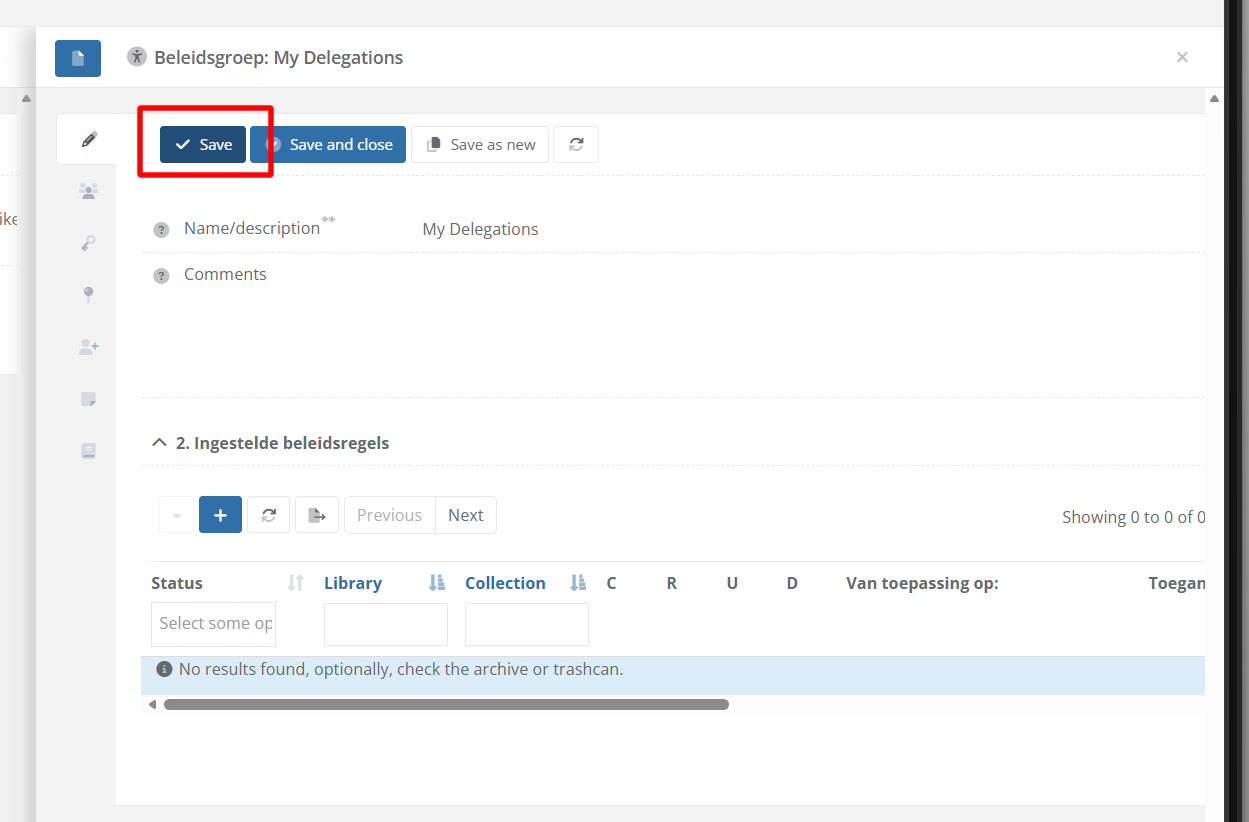The width and height of the screenshot is (1249, 822).
Task: Click the help icon next to Comments
Action: (161, 276)
